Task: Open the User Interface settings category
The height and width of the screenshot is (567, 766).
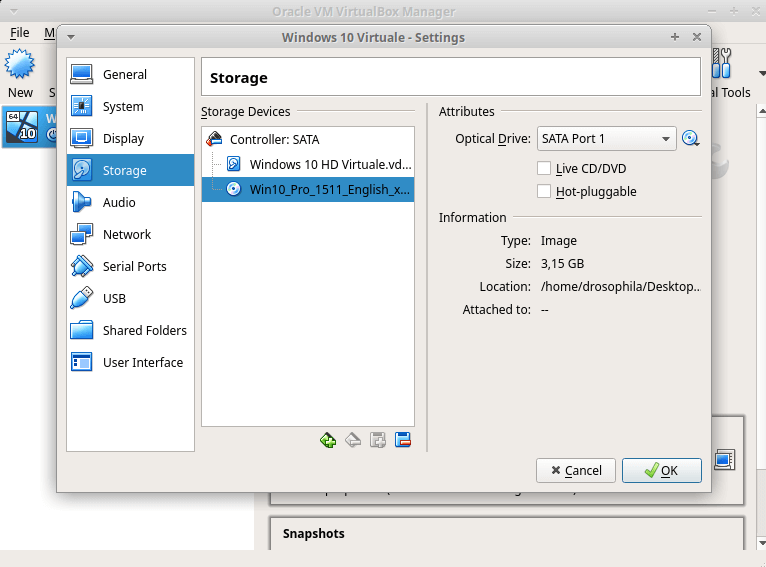Action: (x=130, y=362)
